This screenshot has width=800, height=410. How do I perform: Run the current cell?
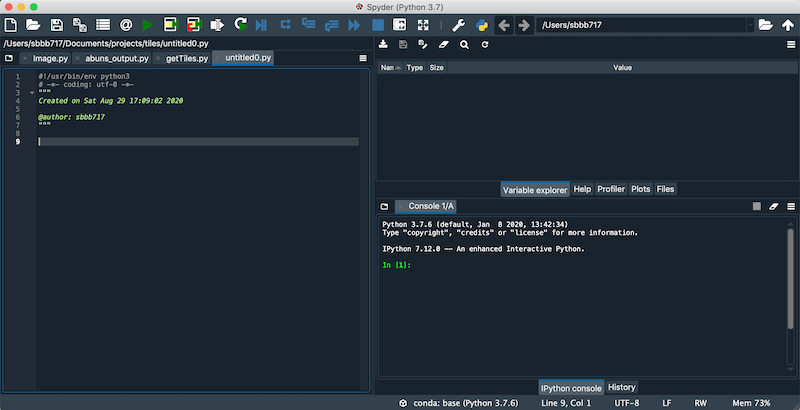pos(170,24)
